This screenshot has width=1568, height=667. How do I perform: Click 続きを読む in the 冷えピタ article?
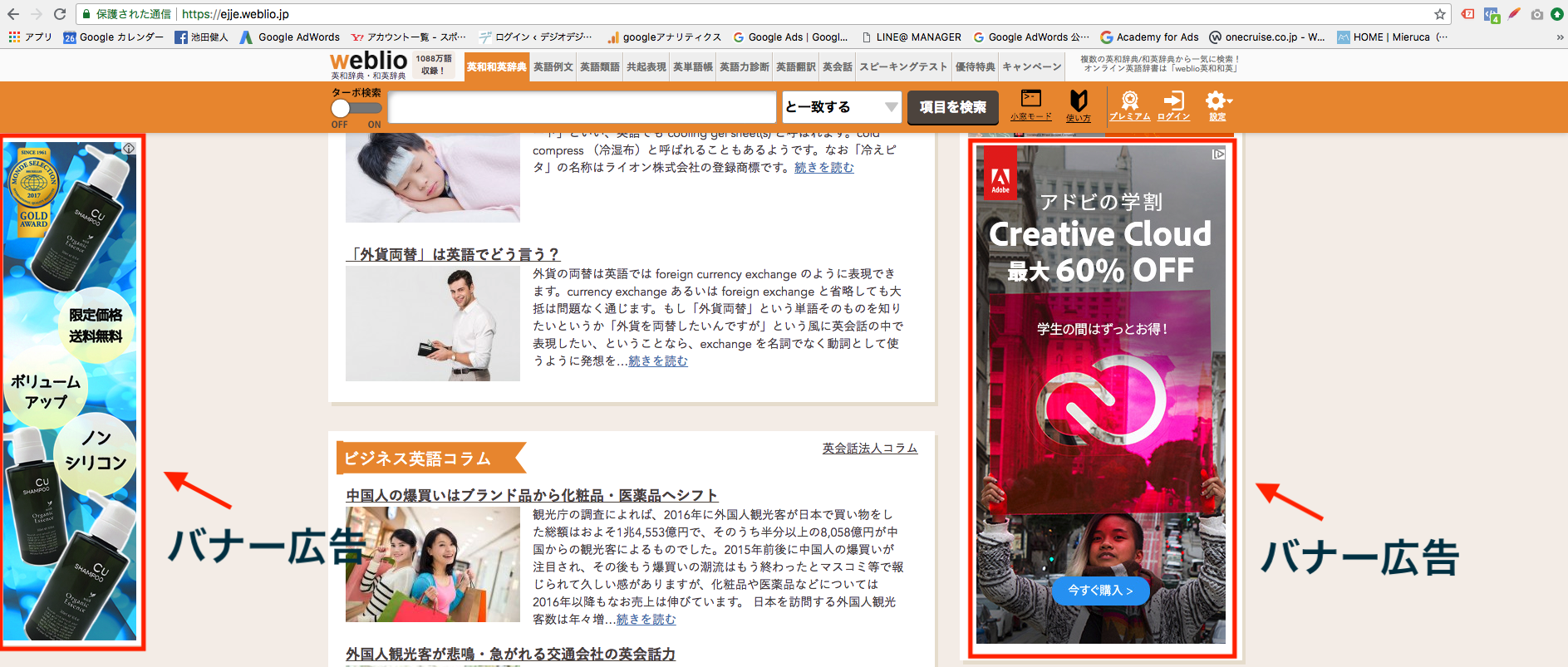tap(824, 168)
